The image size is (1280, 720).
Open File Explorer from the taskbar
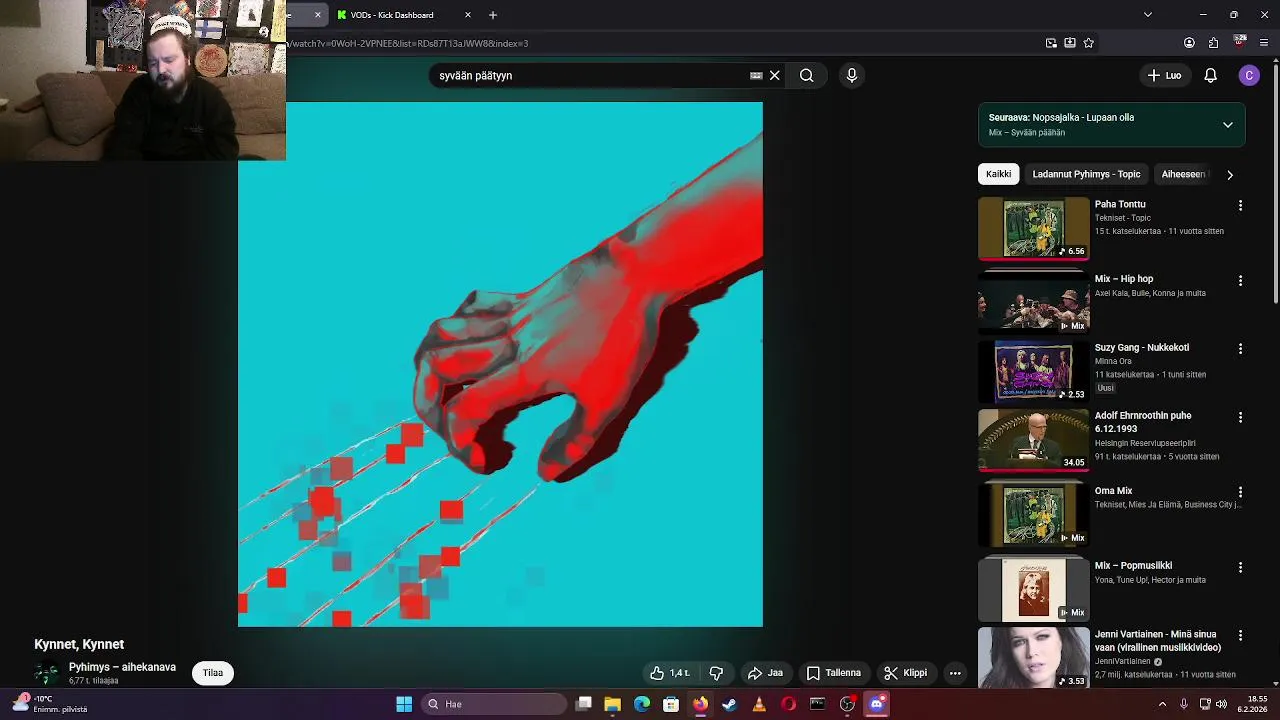612,704
